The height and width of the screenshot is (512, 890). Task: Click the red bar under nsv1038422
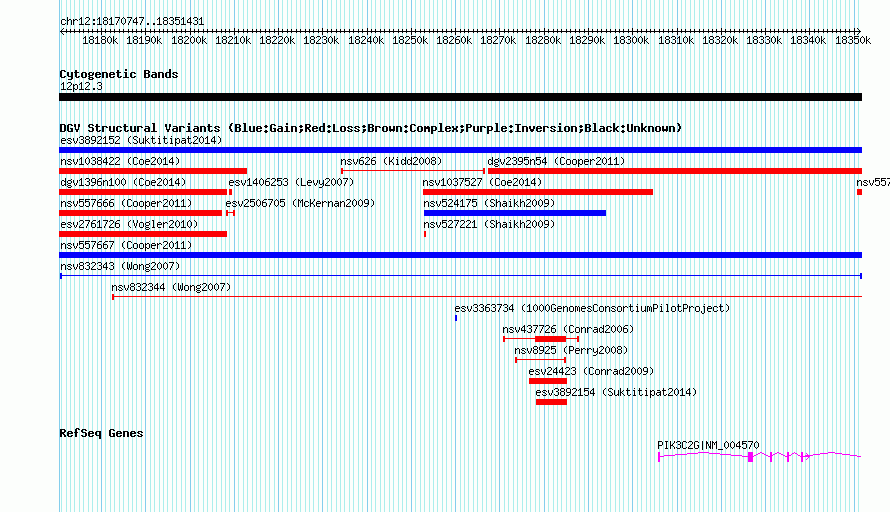coord(153,171)
